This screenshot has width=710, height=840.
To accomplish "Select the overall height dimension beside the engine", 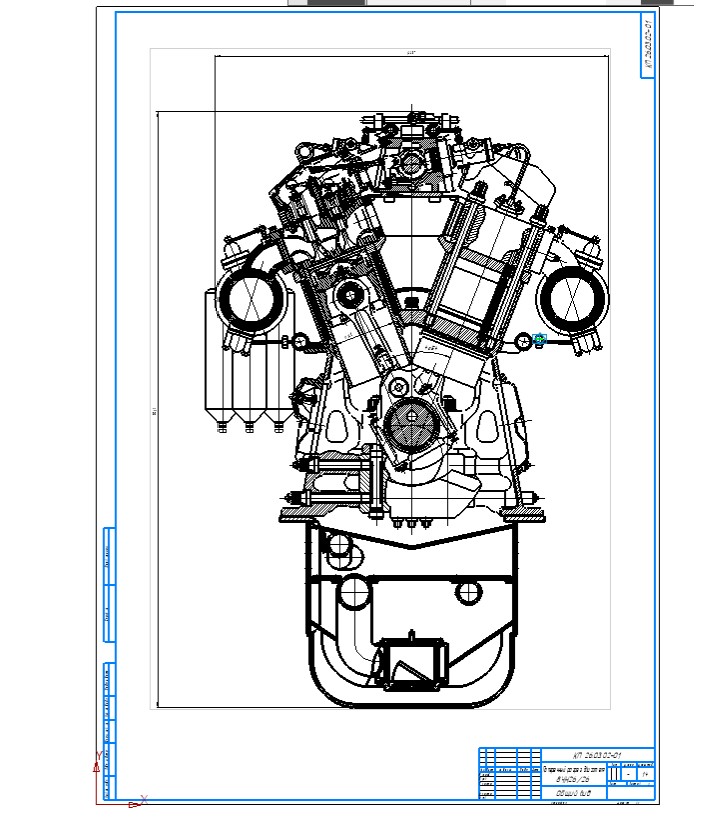I will (154, 411).
